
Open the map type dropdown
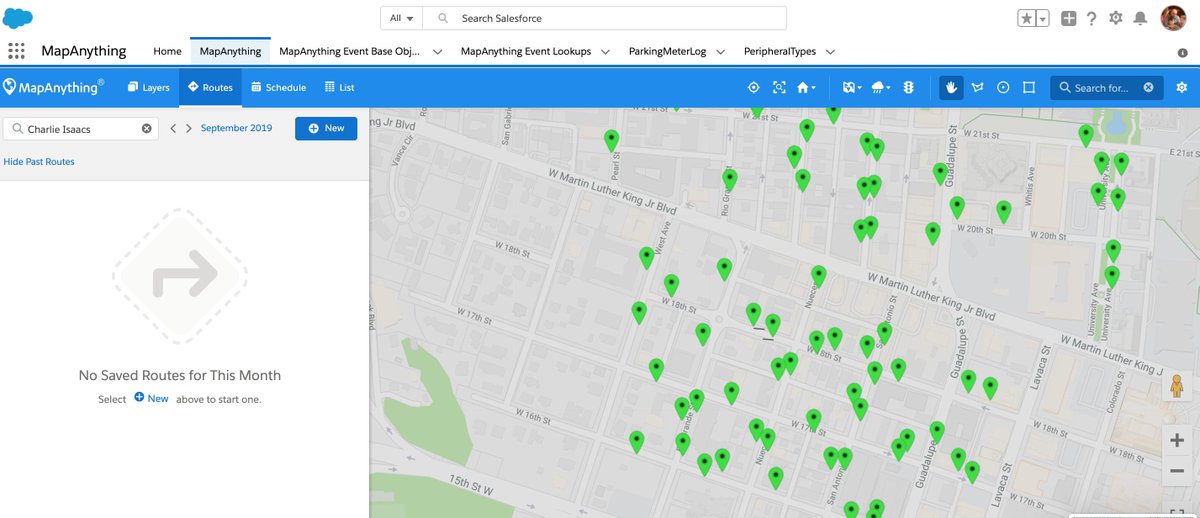(x=851, y=87)
